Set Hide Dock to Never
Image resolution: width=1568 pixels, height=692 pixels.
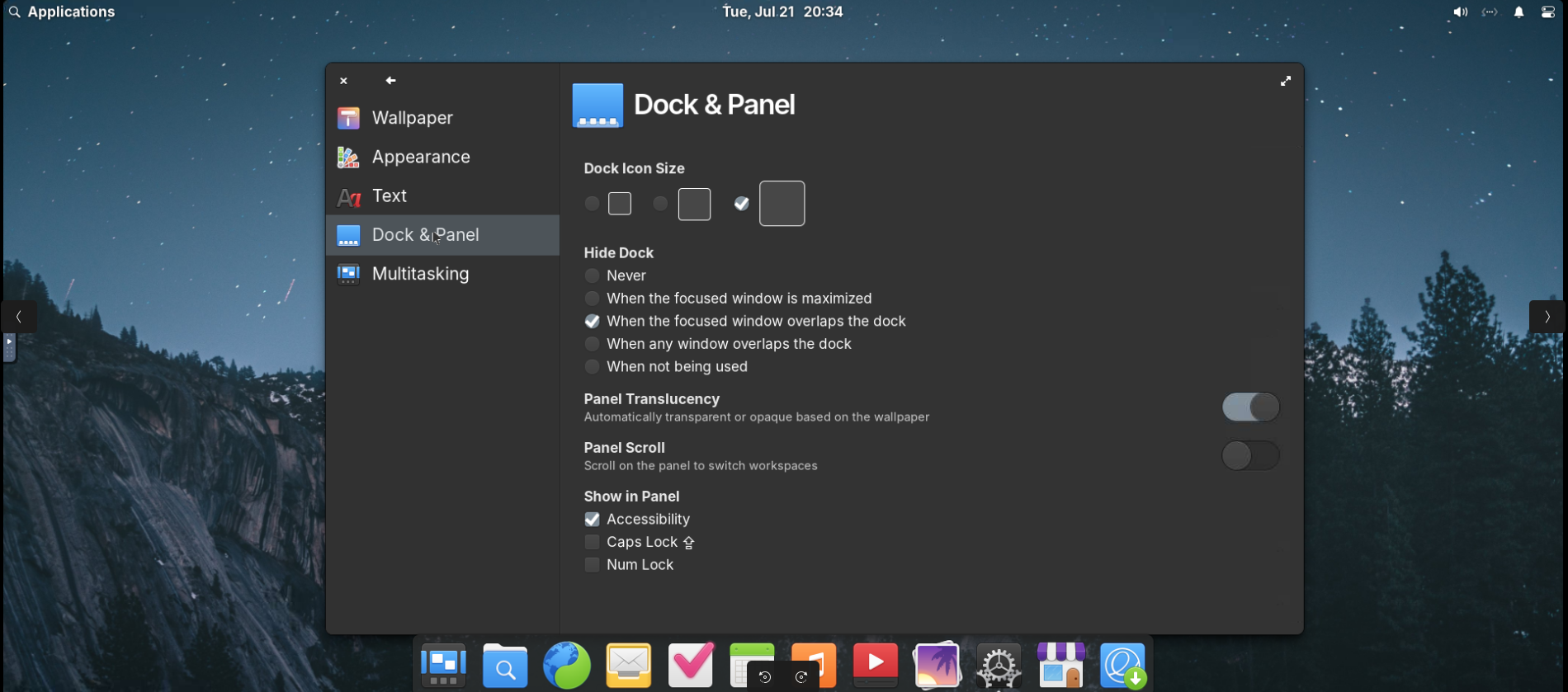[x=616, y=275]
